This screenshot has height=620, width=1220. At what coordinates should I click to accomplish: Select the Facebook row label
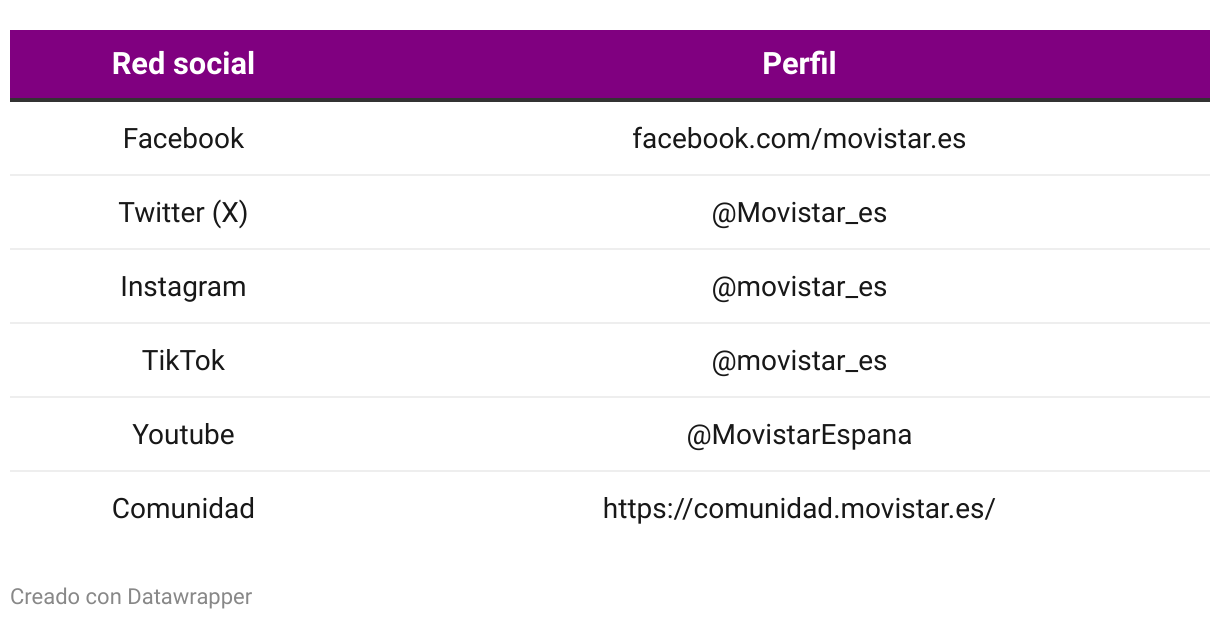click(x=183, y=138)
